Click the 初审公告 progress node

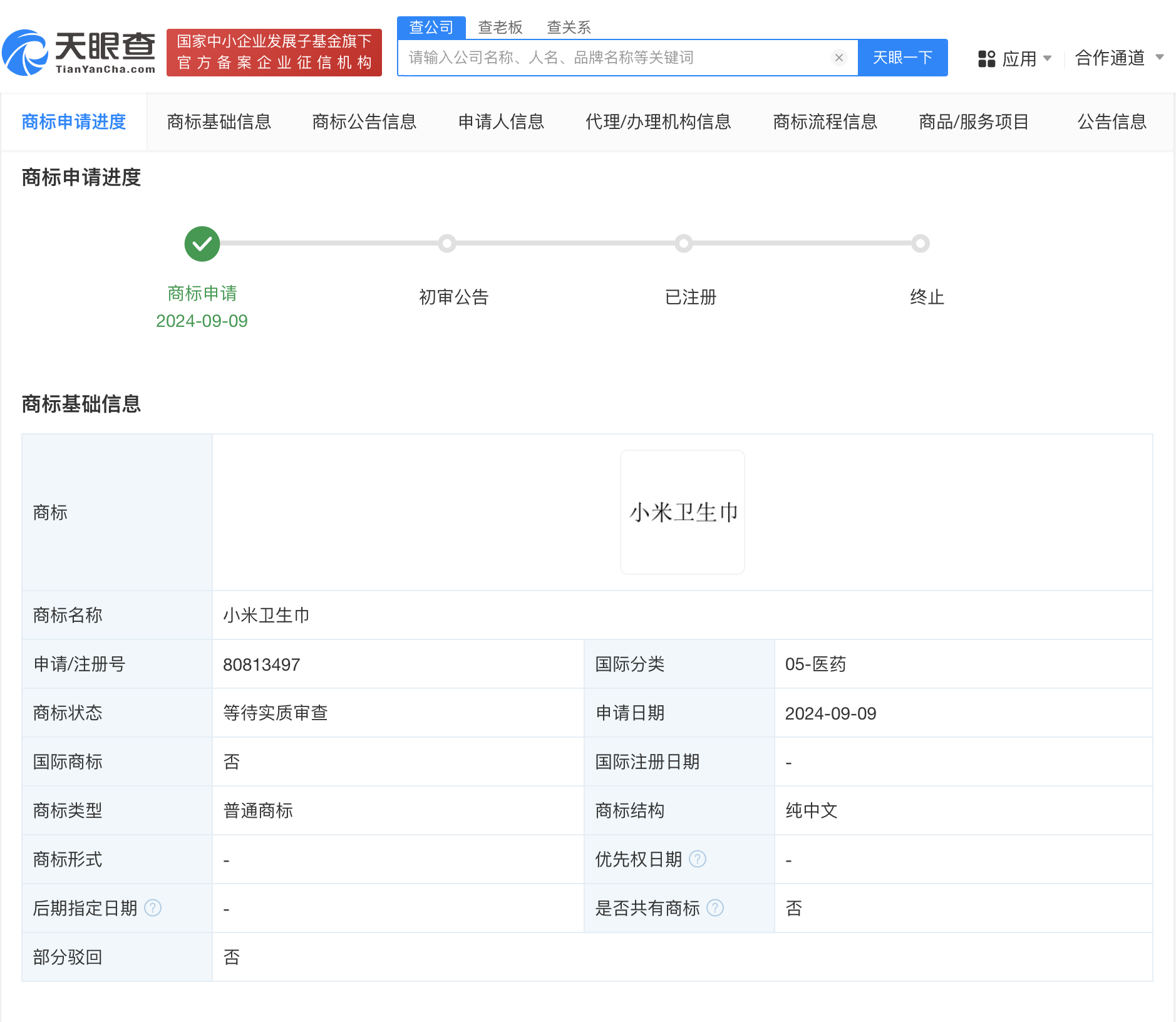coord(446,244)
